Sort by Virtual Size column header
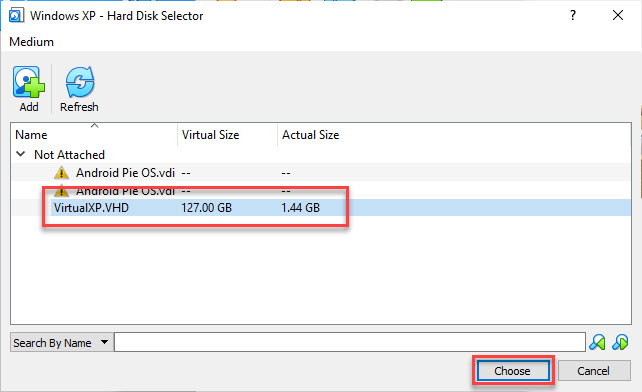The image size is (642, 392). click(227, 135)
